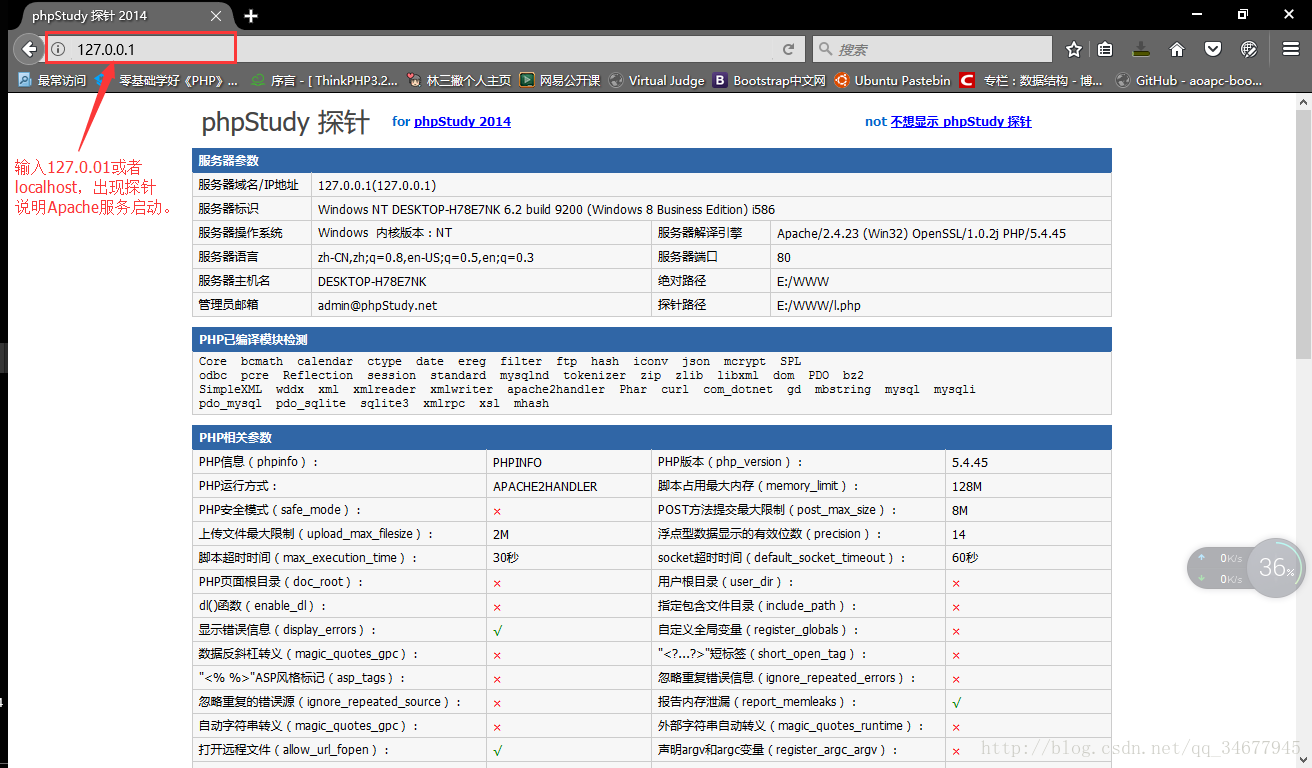Go back with the browser back arrow
Screen dimensions: 1312x768
(27, 48)
